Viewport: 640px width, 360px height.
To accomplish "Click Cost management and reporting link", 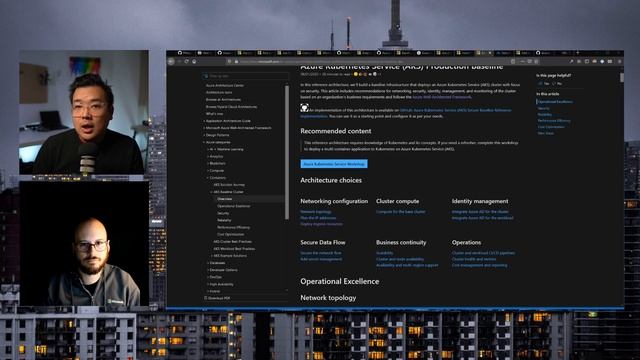I will 480,265.
